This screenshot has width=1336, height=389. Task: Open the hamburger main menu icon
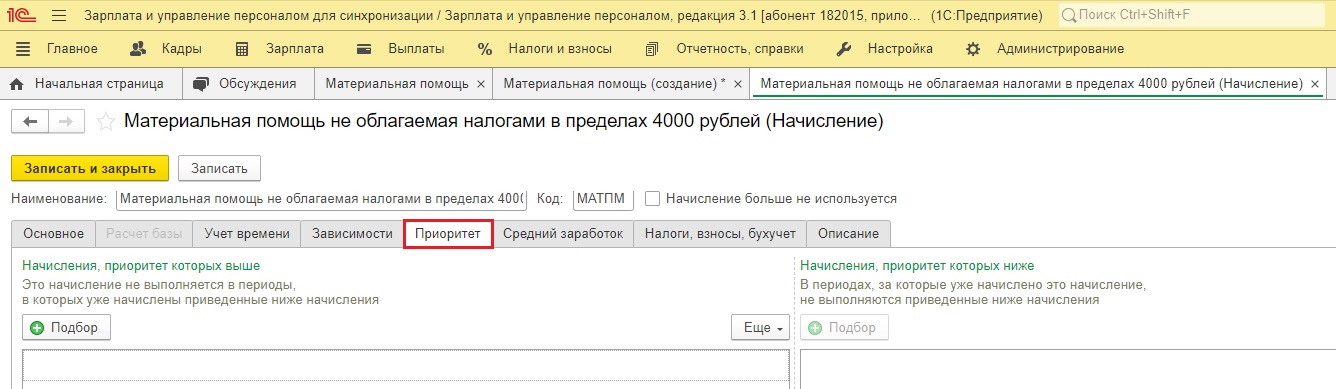pos(58,16)
